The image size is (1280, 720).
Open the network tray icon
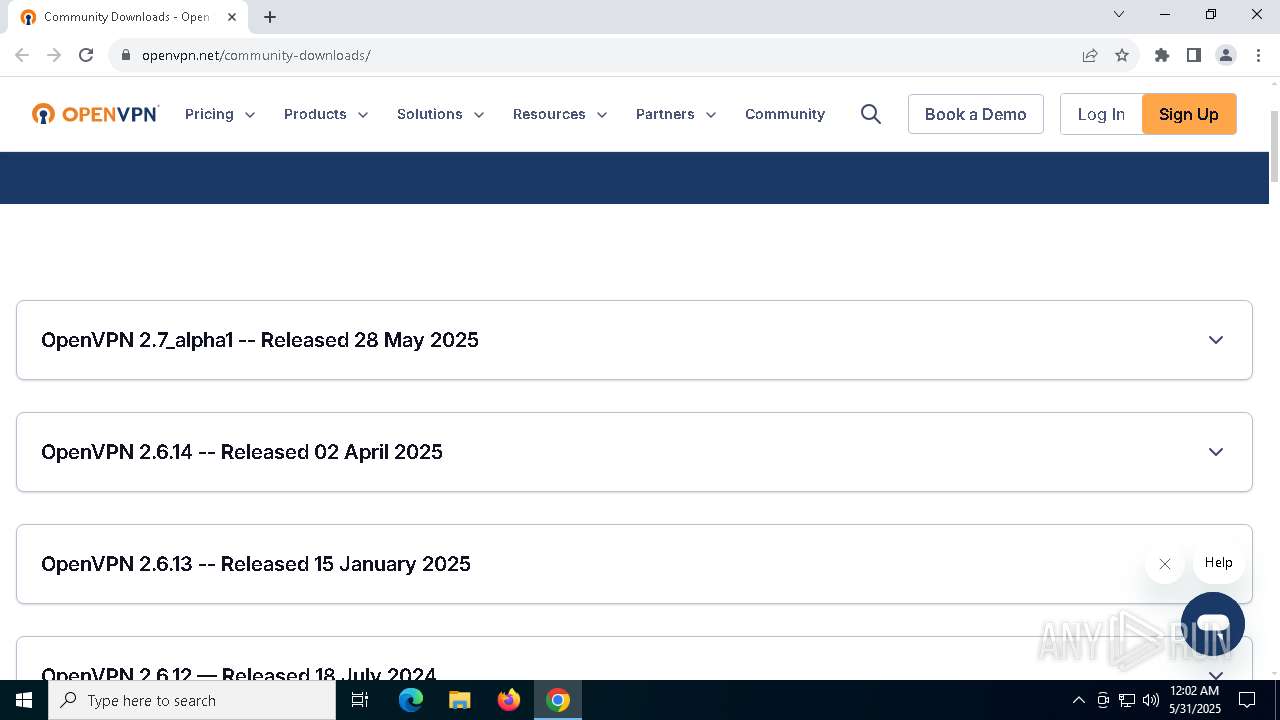(x=1127, y=700)
